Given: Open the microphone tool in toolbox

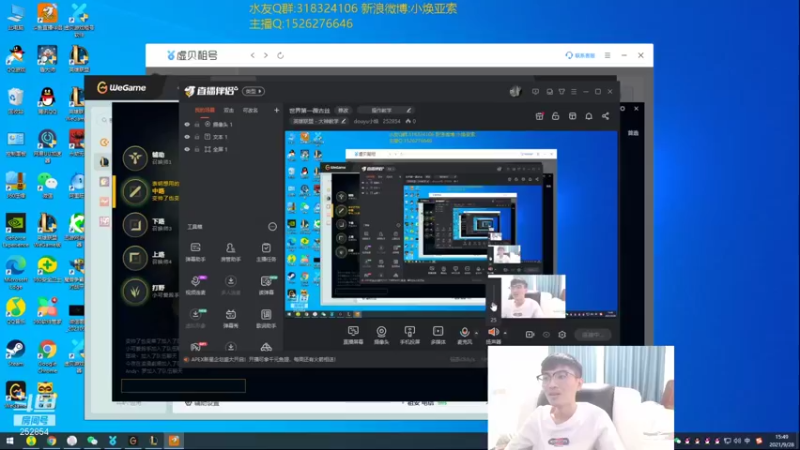Looking at the screenshot, I should [195, 285].
